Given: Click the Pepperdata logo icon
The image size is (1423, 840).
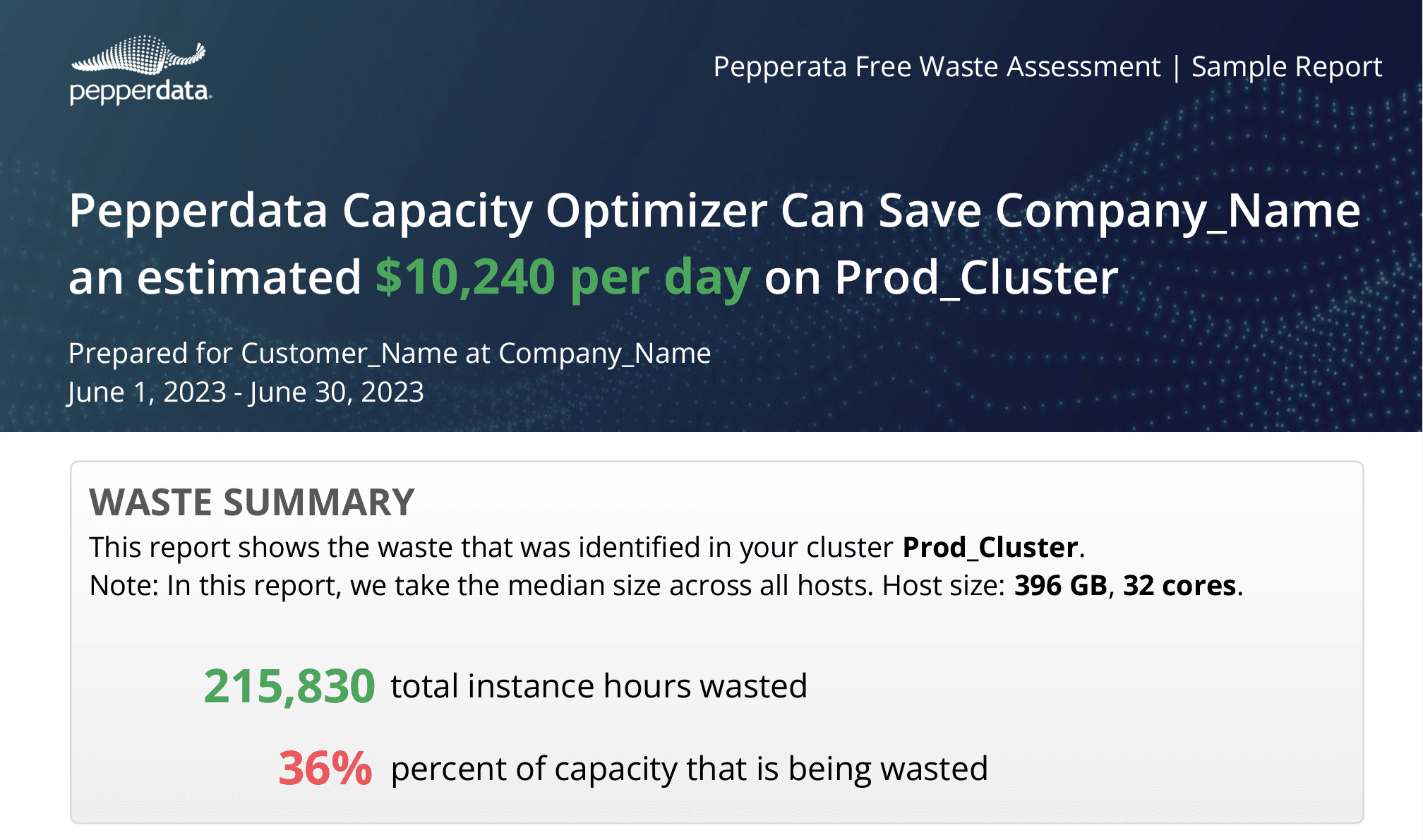Looking at the screenshot, I should 138,55.
